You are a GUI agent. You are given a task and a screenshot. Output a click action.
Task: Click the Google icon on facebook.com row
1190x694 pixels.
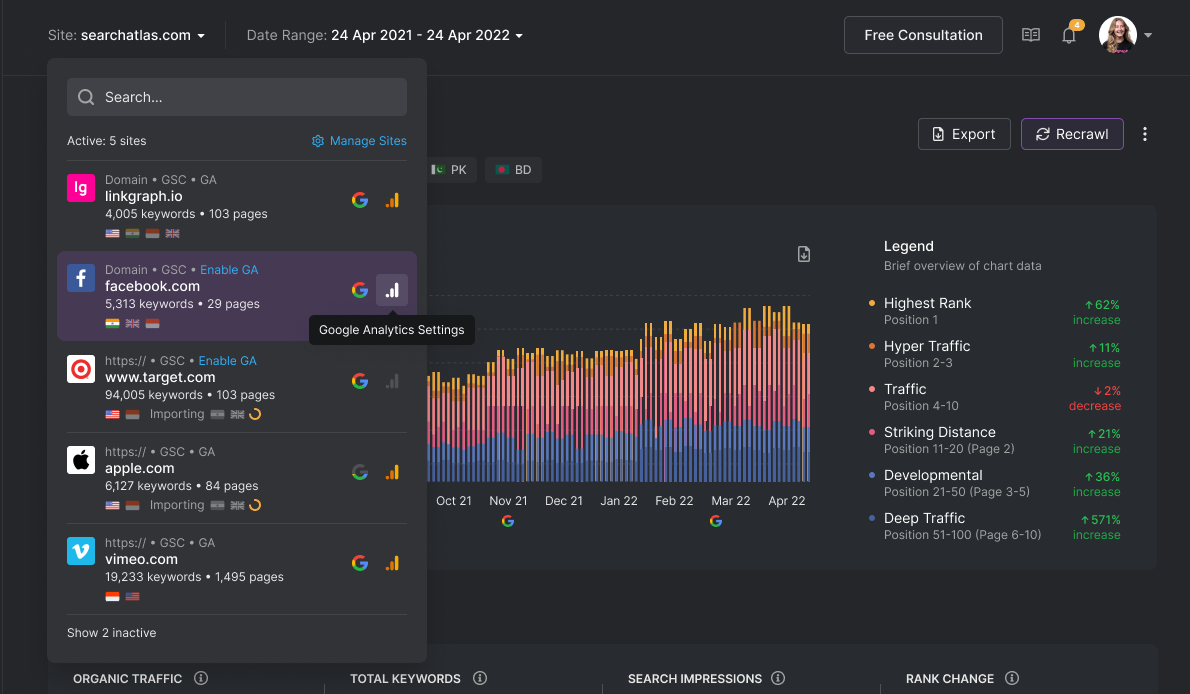point(360,290)
